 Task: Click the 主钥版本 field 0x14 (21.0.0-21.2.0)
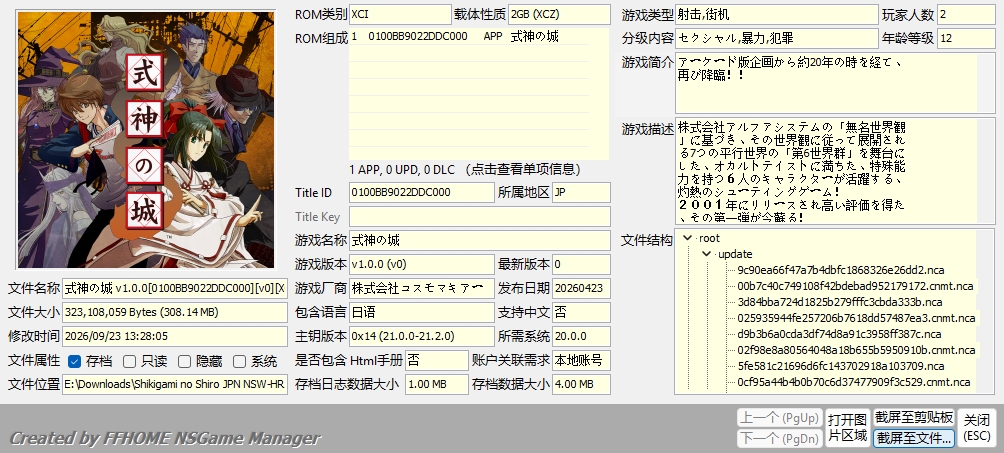[421, 336]
